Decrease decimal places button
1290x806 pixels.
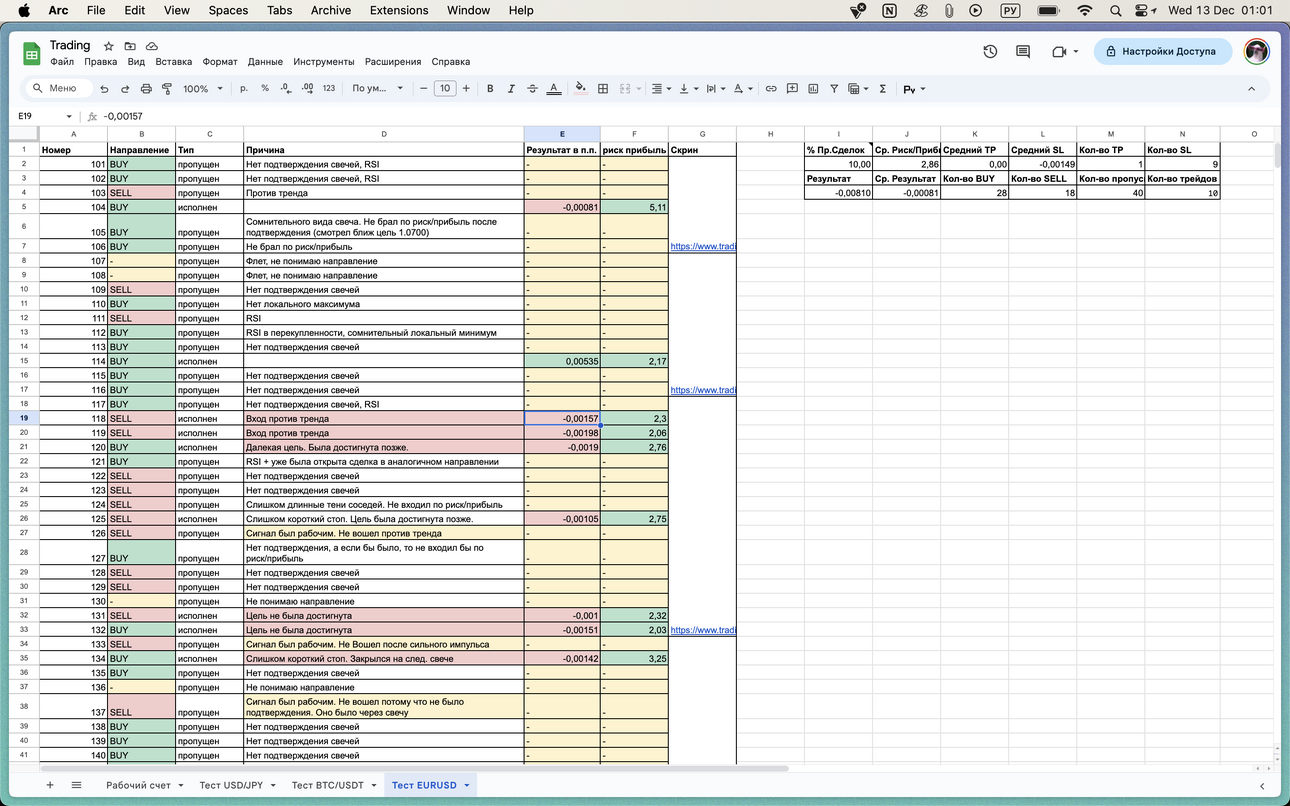[286, 89]
